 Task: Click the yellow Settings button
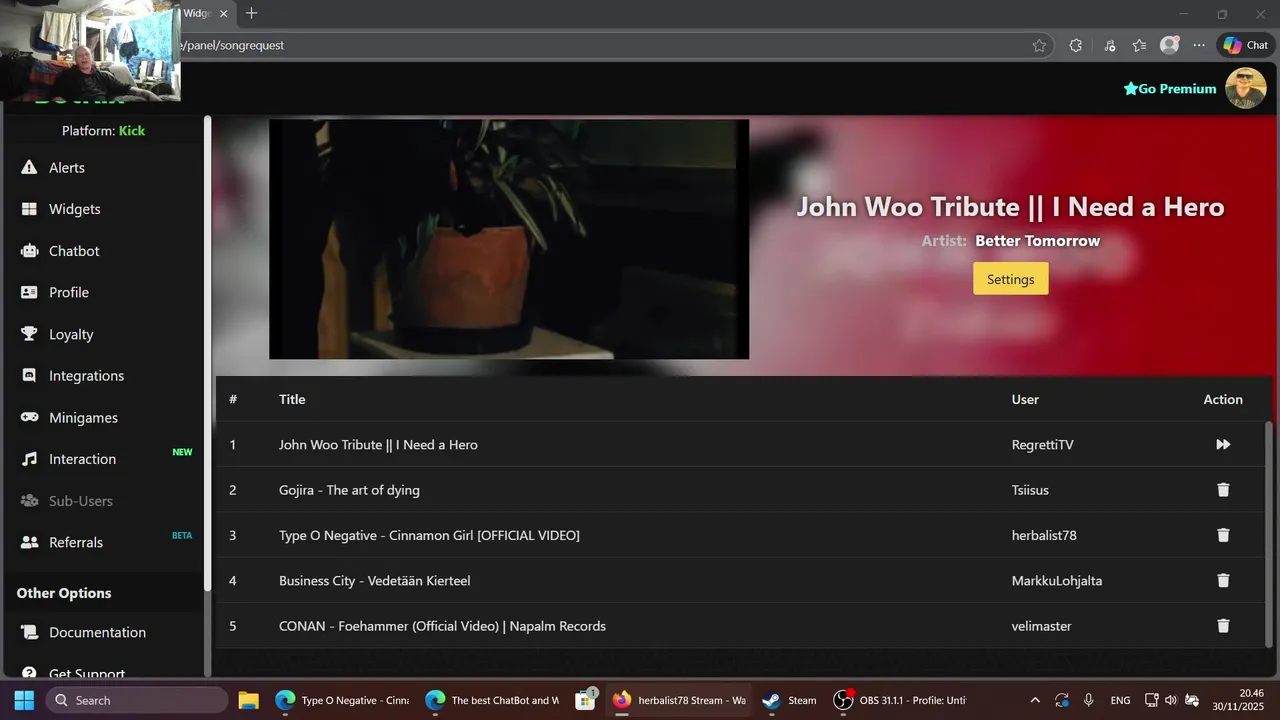(x=1010, y=279)
